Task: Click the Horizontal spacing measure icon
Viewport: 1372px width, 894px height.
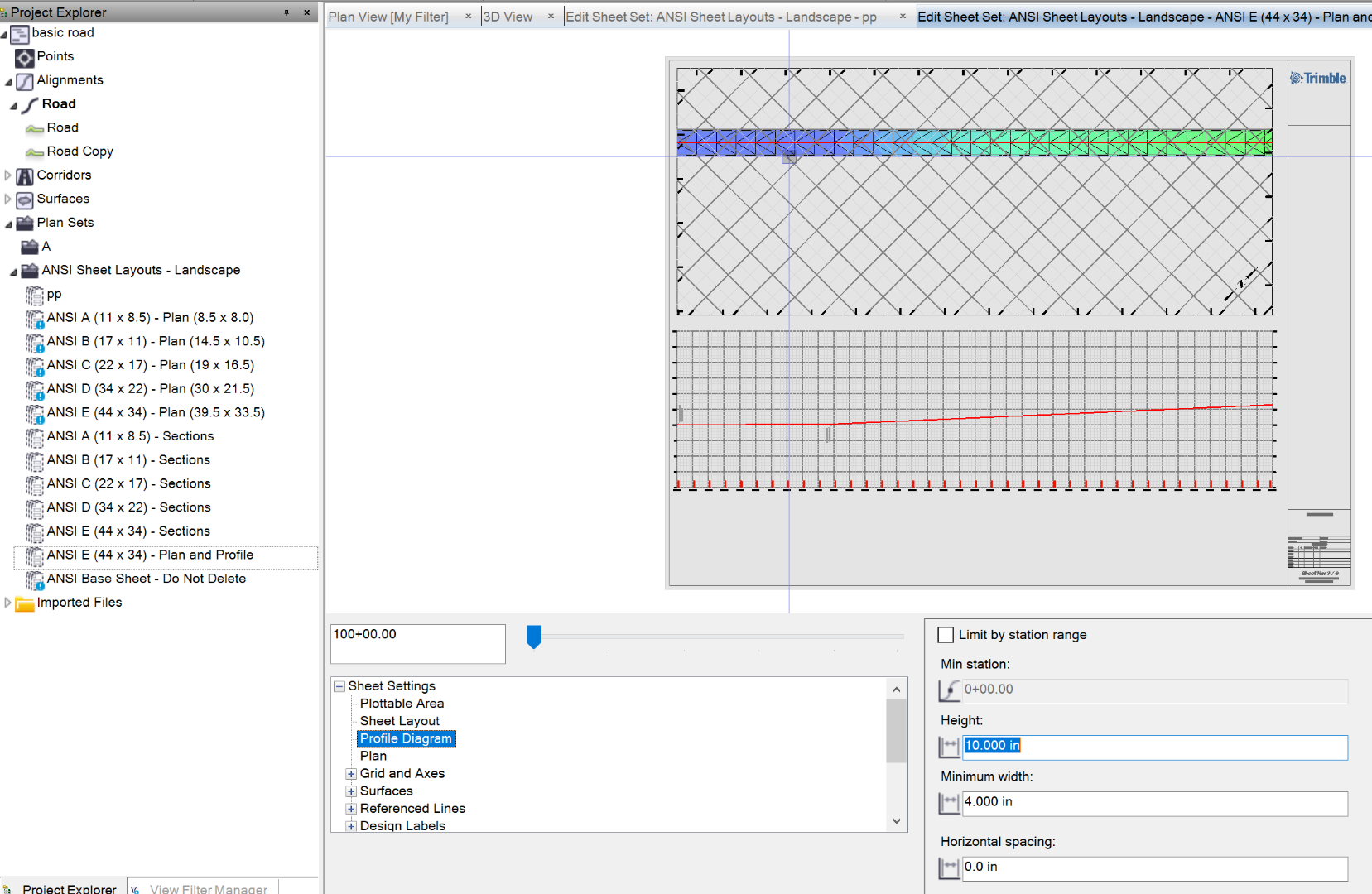Action: tap(949, 868)
